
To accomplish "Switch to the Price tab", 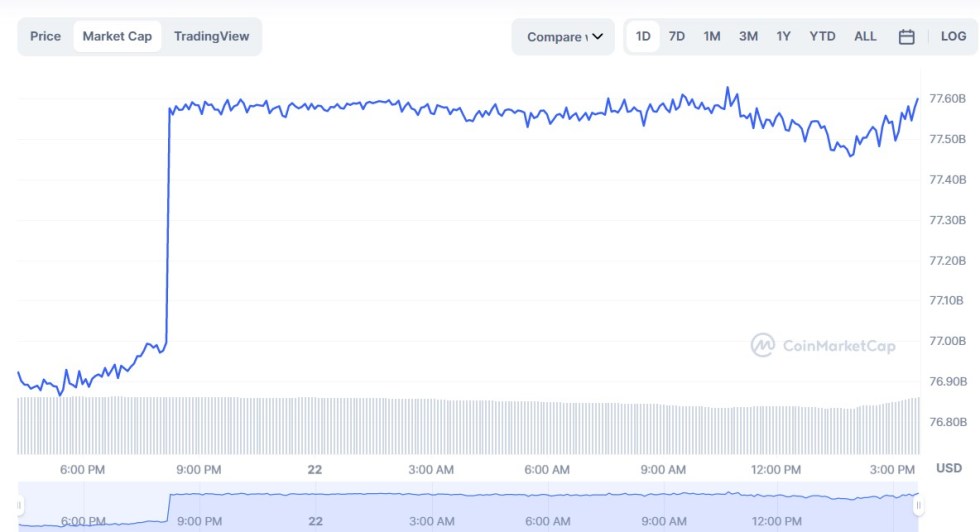I will [45, 36].
